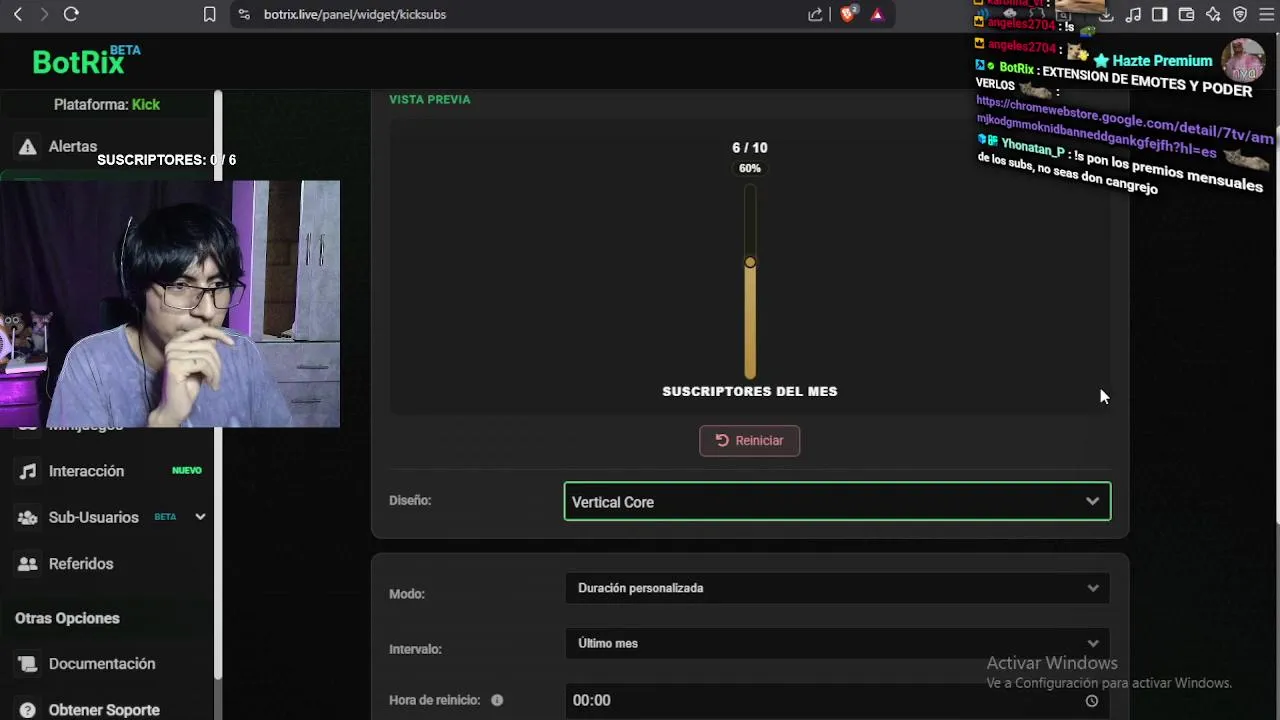Click the subscriber progress bar handle
The image size is (1280, 720).
click(750, 262)
